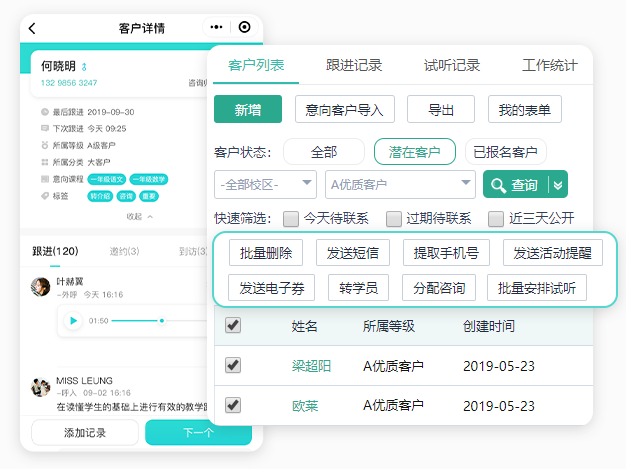Viewport: 626px width, 469px height.
Task: Click the 导出 button
Action: 441,109
